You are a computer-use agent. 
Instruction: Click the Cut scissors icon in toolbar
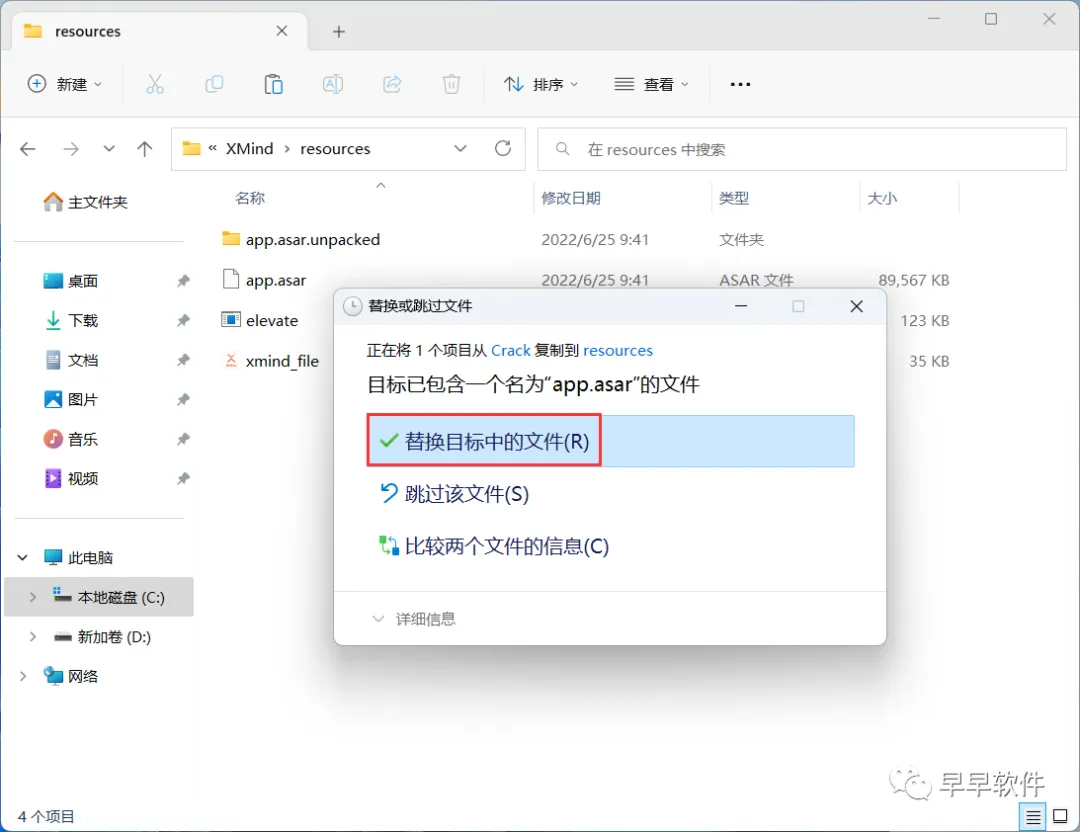pos(155,85)
